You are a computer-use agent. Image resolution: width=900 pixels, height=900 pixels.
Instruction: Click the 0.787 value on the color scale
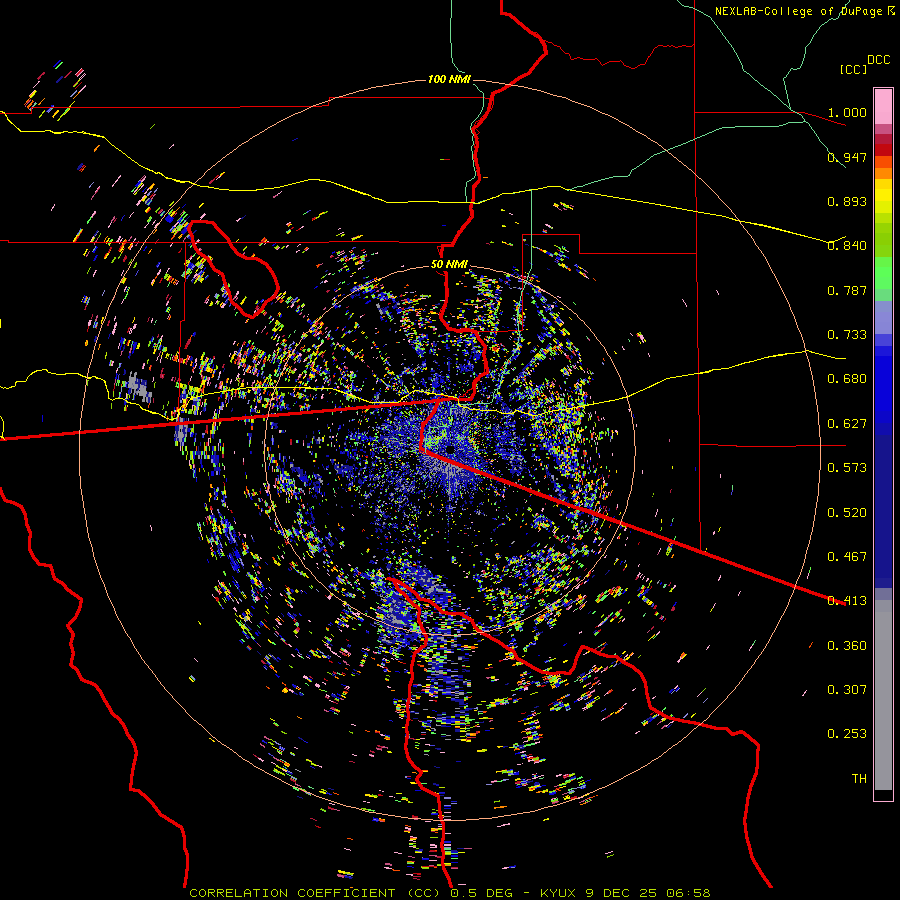click(x=847, y=290)
